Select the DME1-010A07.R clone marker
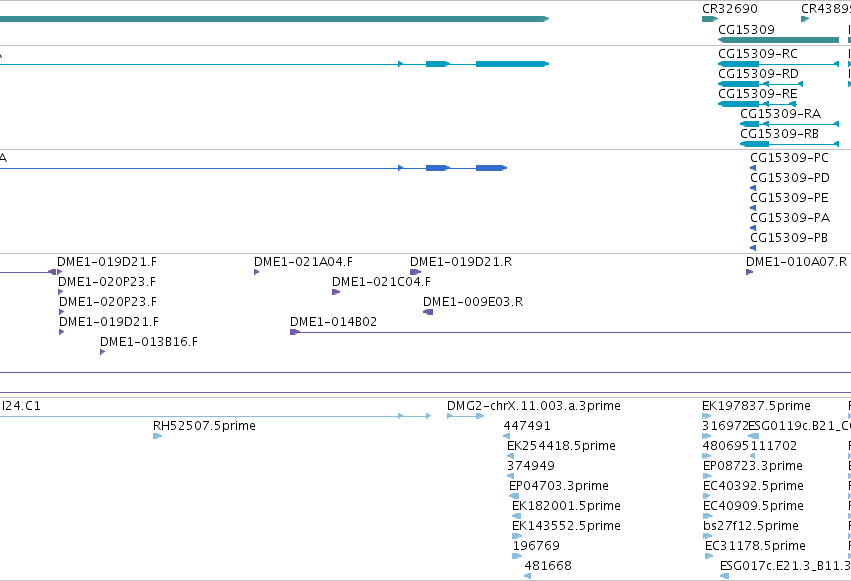 tap(750, 272)
